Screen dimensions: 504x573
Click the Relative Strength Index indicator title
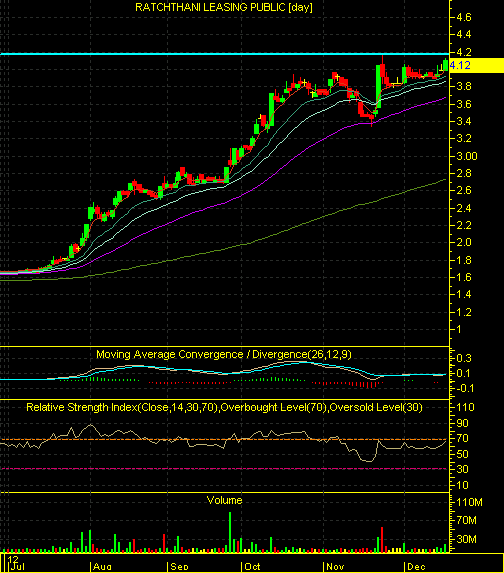tap(224, 407)
